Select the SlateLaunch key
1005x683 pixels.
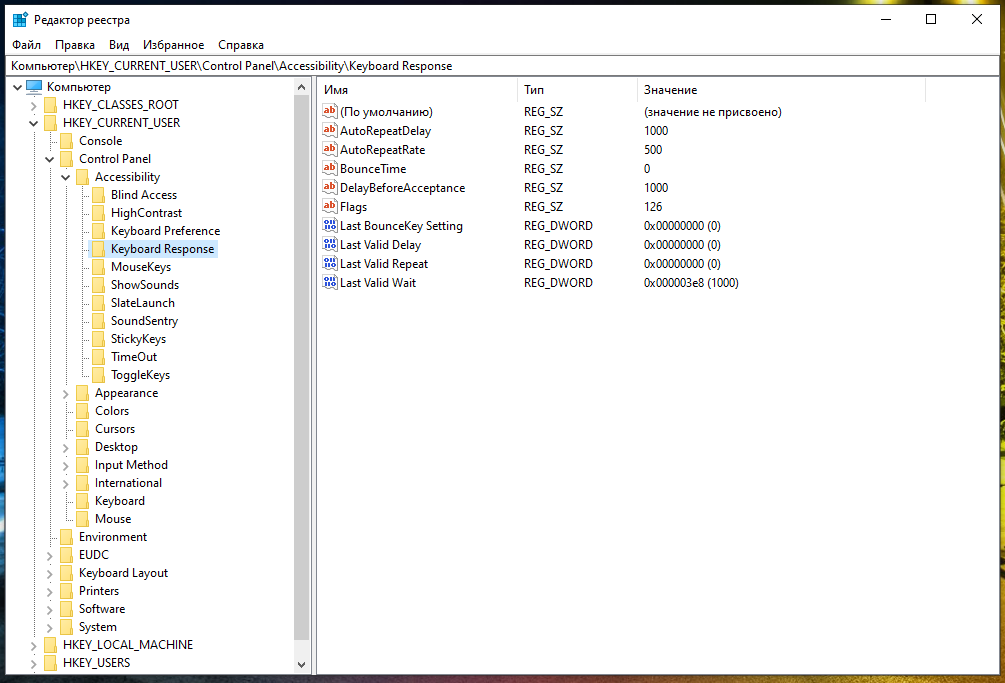[142, 302]
